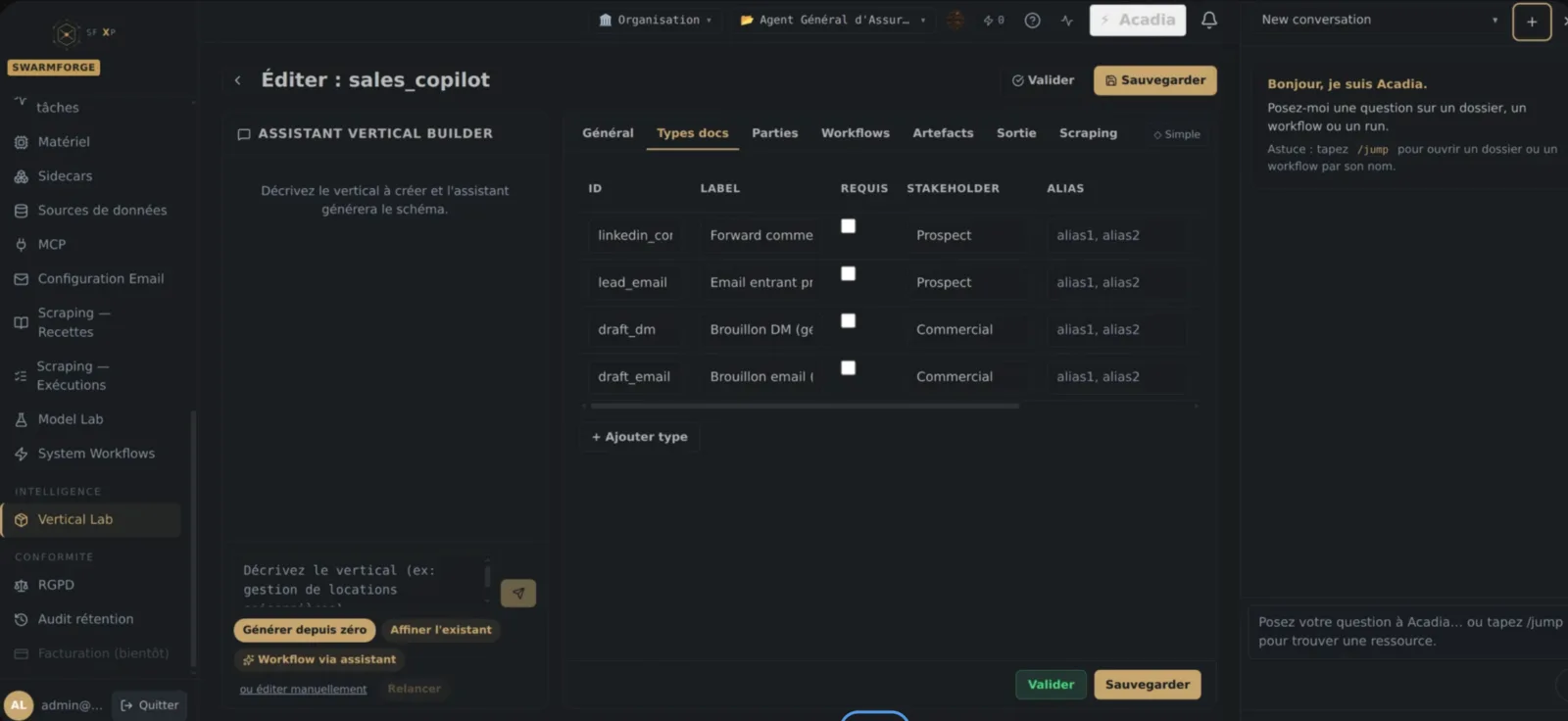The height and width of the screenshot is (721, 1568).
Task: Click the top Sauvegarder button
Action: [1155, 80]
